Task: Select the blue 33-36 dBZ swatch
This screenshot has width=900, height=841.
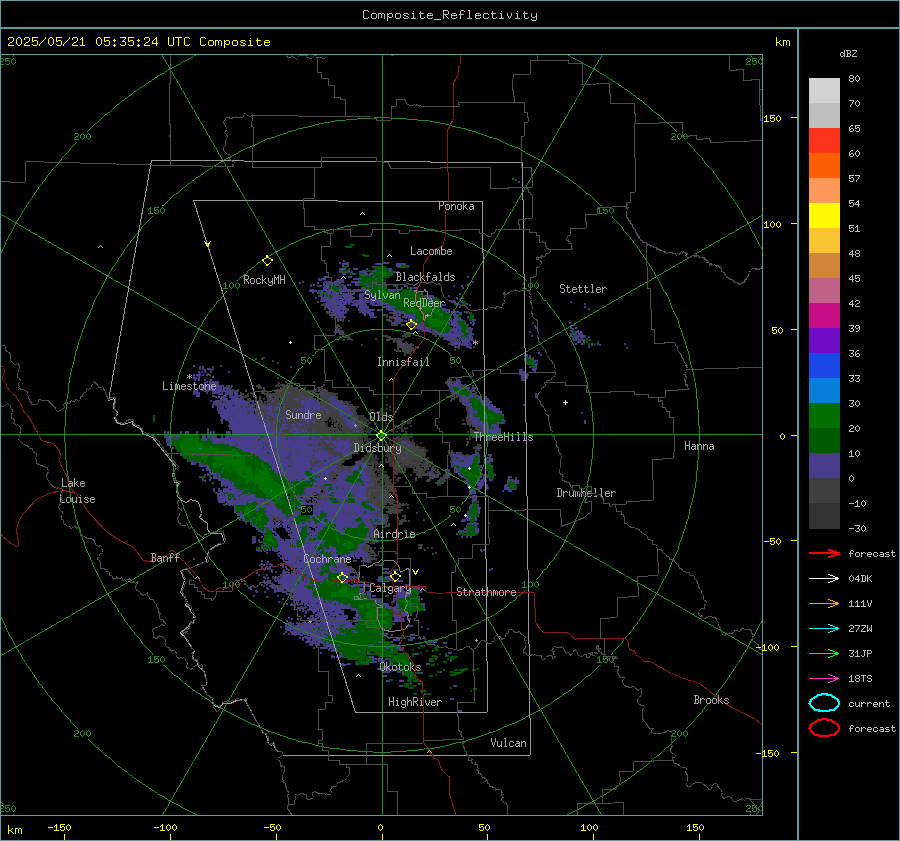Action: click(x=824, y=366)
